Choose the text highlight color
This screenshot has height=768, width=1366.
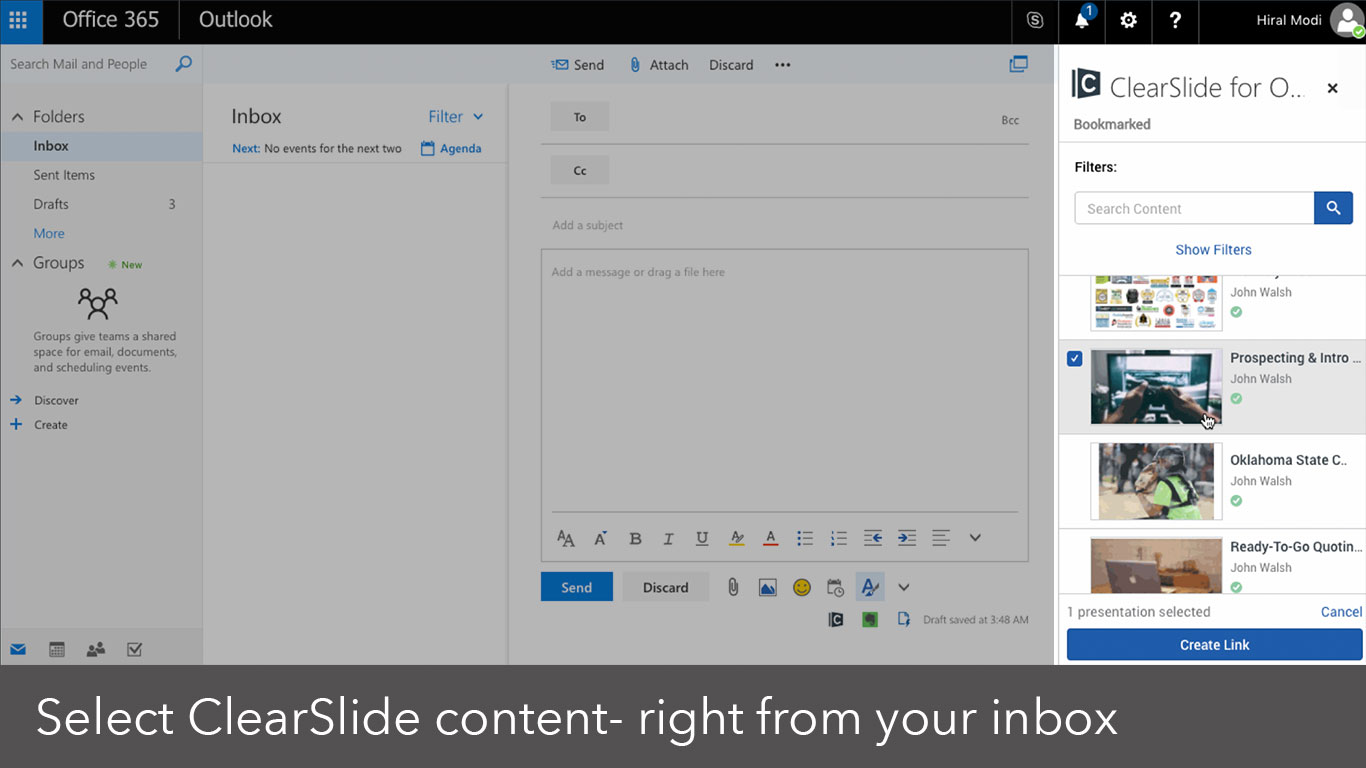[x=737, y=538]
